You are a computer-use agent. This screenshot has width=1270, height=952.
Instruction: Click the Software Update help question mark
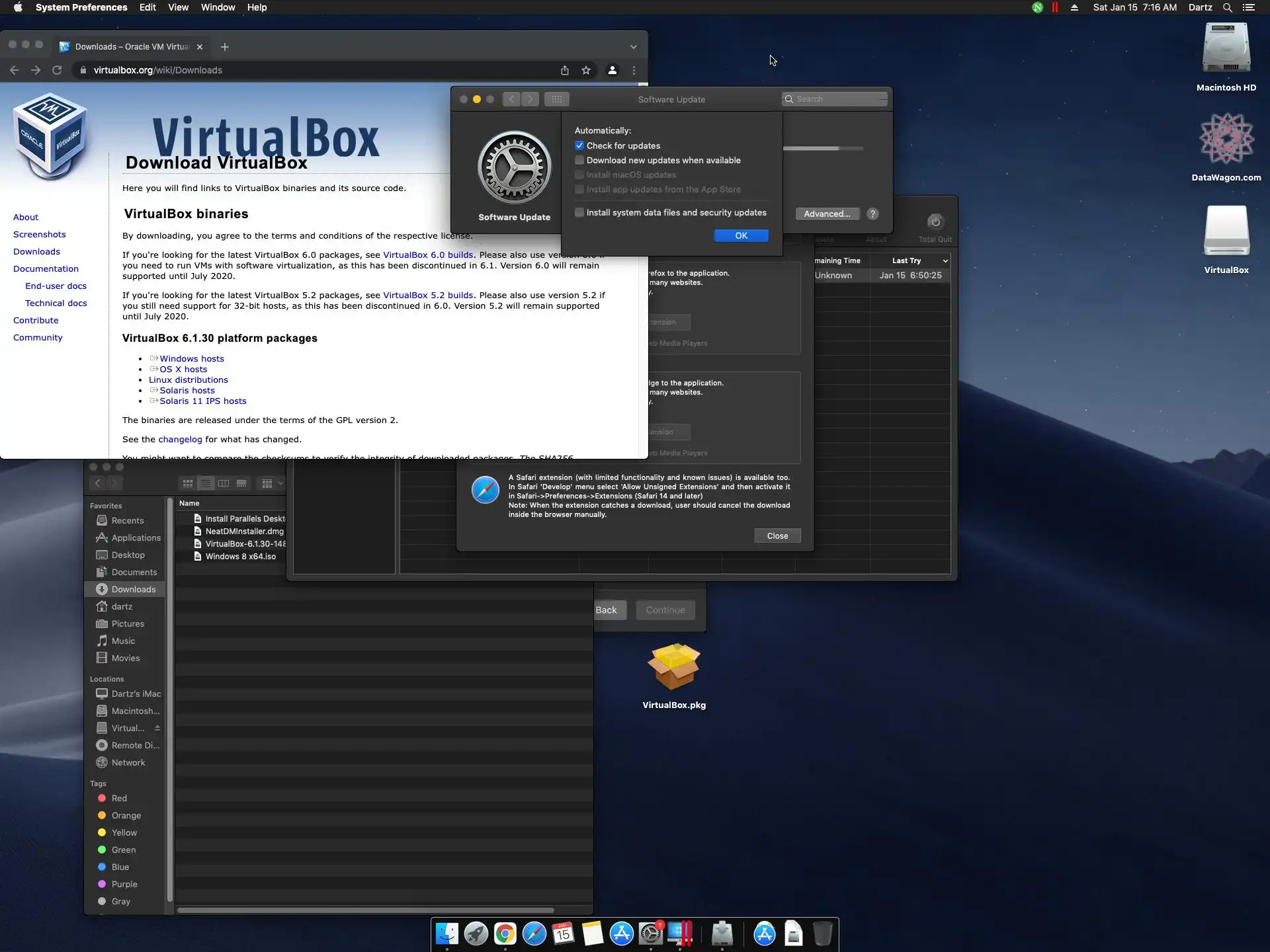click(x=872, y=214)
